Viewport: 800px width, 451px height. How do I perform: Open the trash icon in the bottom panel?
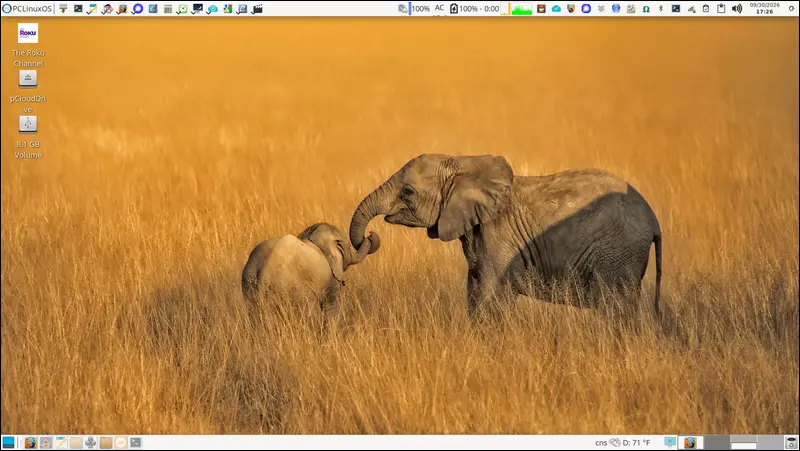[x=791, y=442]
